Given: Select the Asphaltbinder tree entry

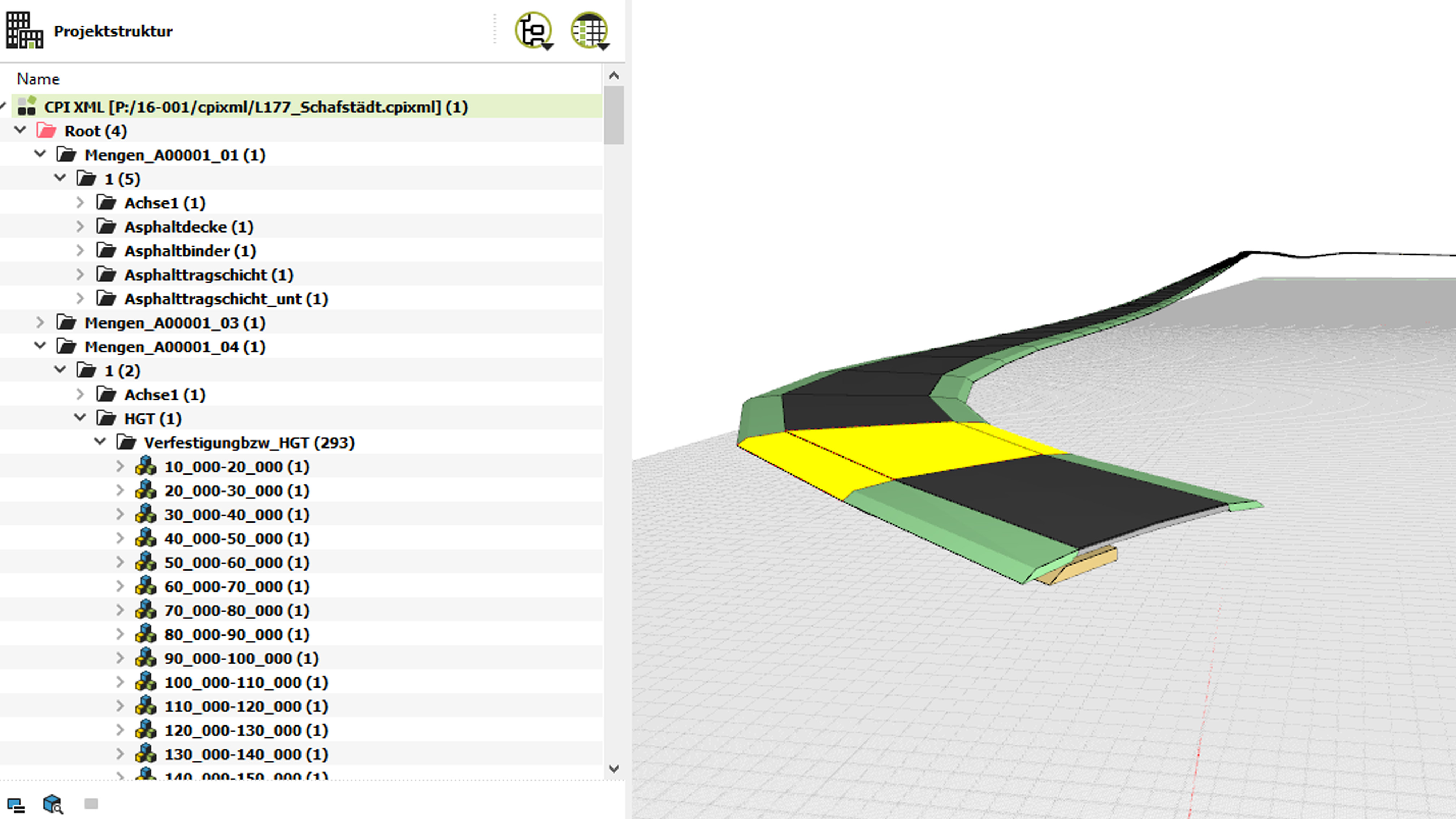Looking at the screenshot, I should [x=190, y=251].
